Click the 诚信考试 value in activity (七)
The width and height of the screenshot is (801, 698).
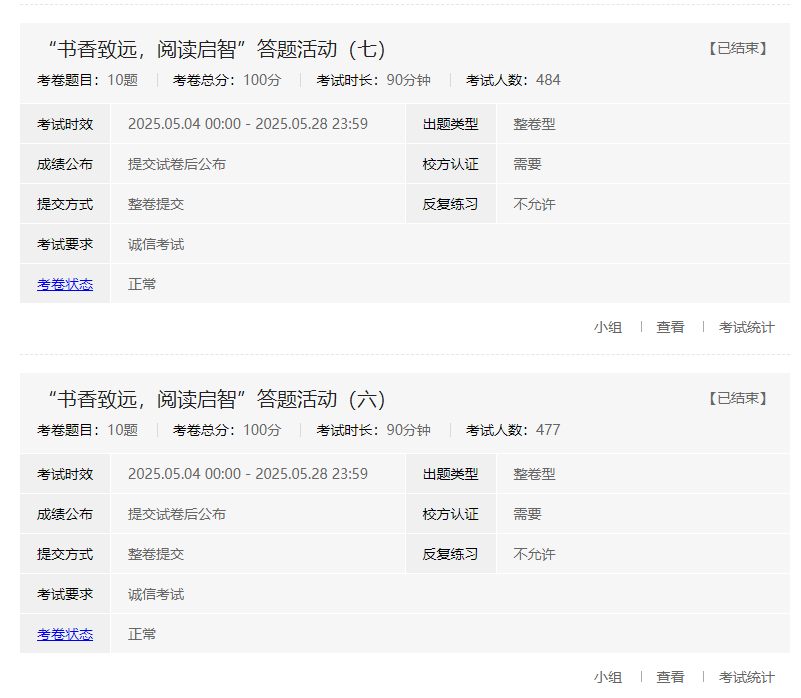[x=156, y=244]
